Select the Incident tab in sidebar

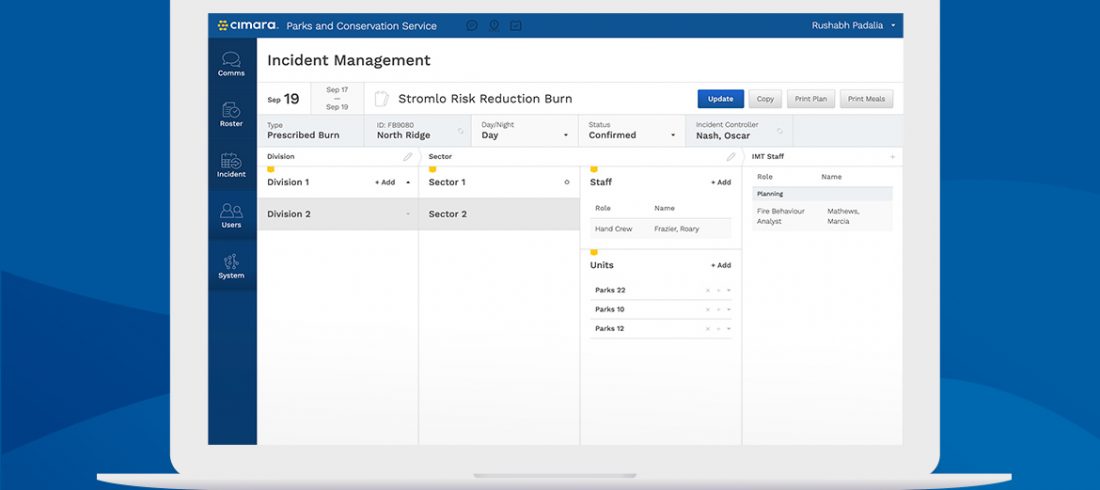(x=231, y=165)
